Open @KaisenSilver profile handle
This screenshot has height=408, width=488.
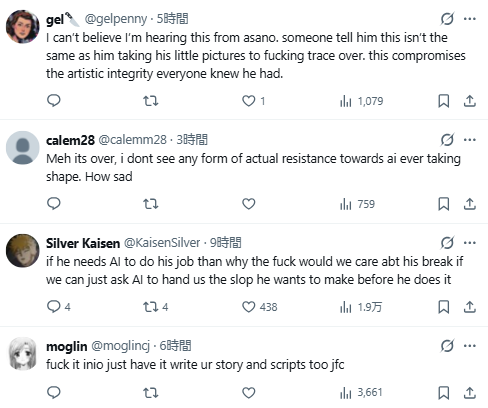(162, 243)
